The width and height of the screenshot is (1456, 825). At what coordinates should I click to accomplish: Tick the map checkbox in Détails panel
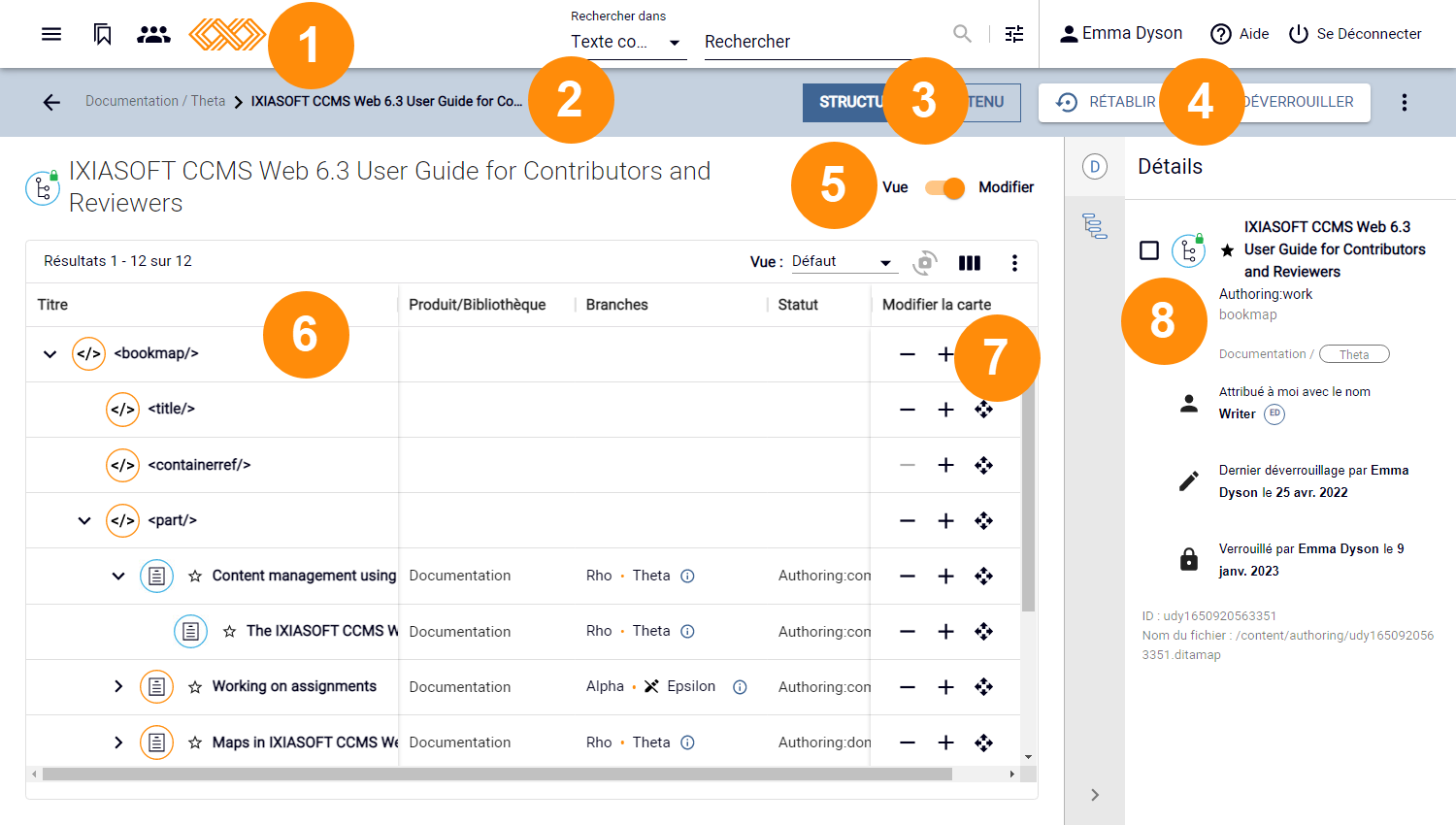(1149, 250)
